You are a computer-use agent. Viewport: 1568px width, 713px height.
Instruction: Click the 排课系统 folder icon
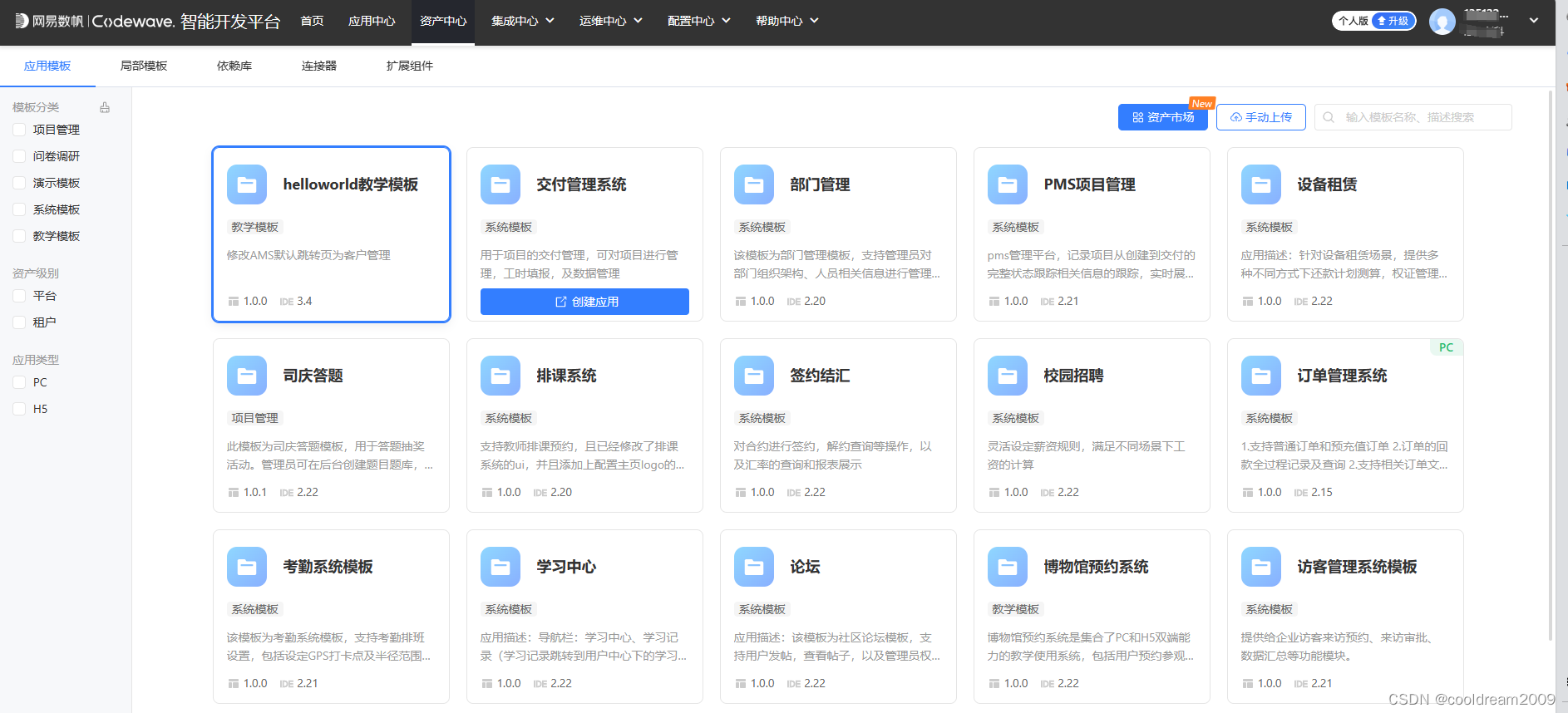[500, 376]
